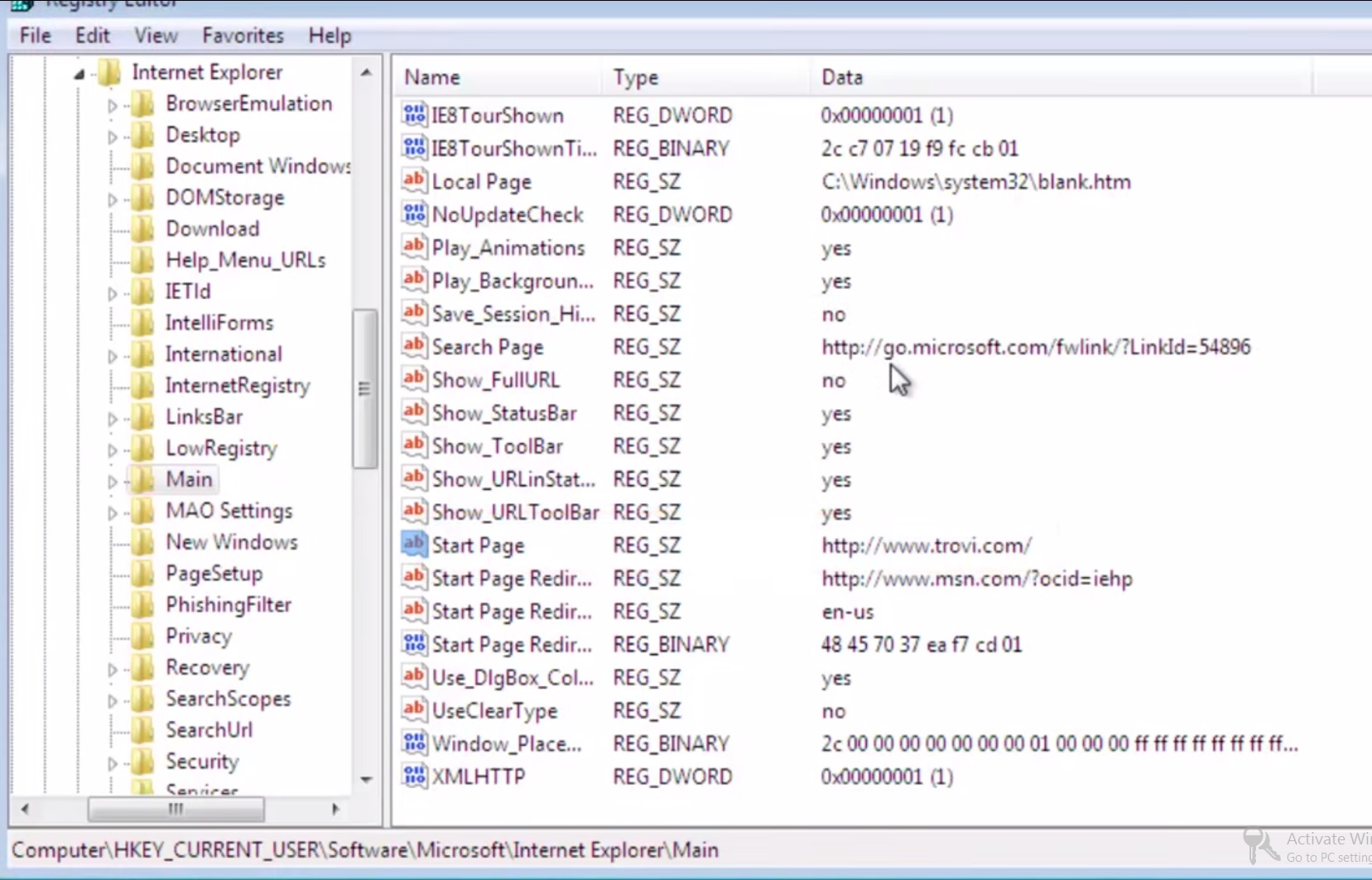Select the Start Page Redir... value with msn.com data
Image resolution: width=1372 pixels, height=880 pixels.
tap(512, 579)
